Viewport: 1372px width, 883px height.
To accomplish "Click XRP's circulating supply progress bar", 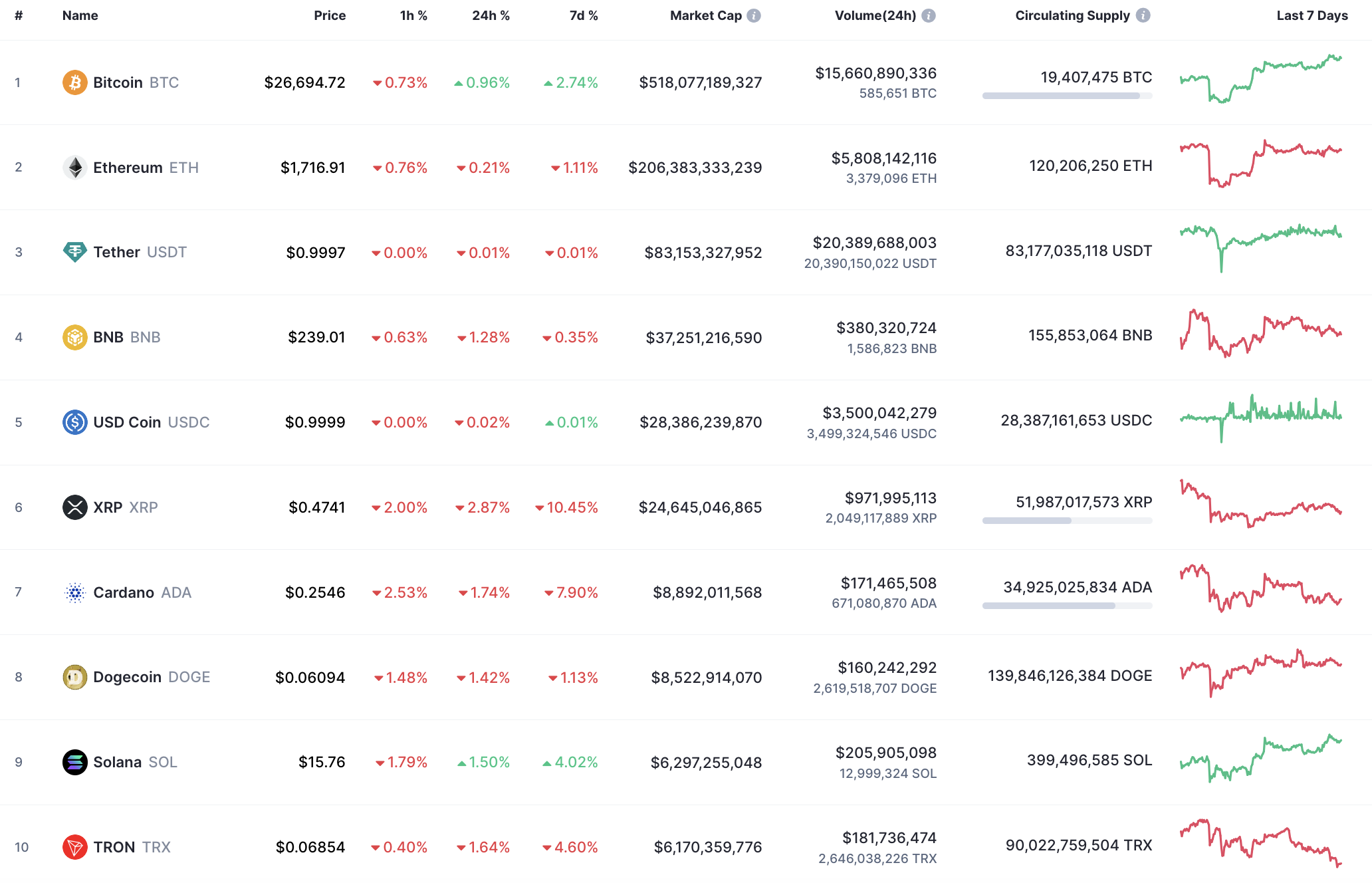I will click(x=1067, y=521).
